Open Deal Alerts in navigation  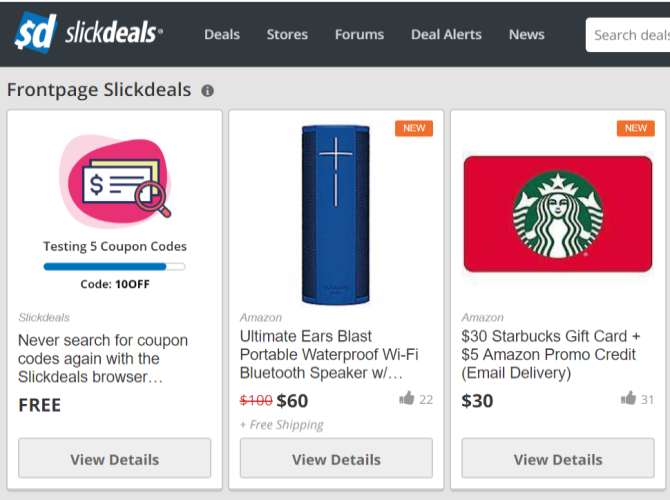[446, 34]
